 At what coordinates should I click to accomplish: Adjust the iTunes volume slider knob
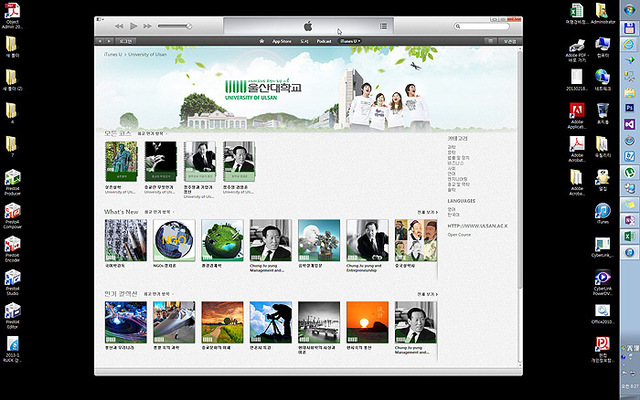point(189,26)
